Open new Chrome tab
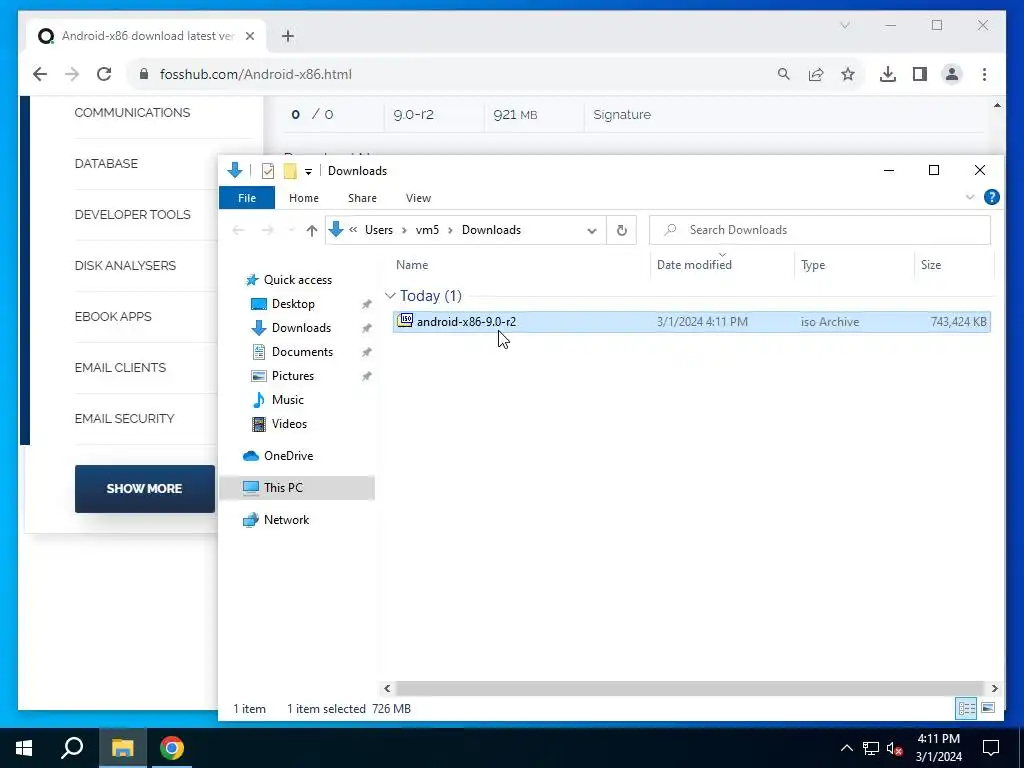Image resolution: width=1024 pixels, height=768 pixels. (x=287, y=36)
